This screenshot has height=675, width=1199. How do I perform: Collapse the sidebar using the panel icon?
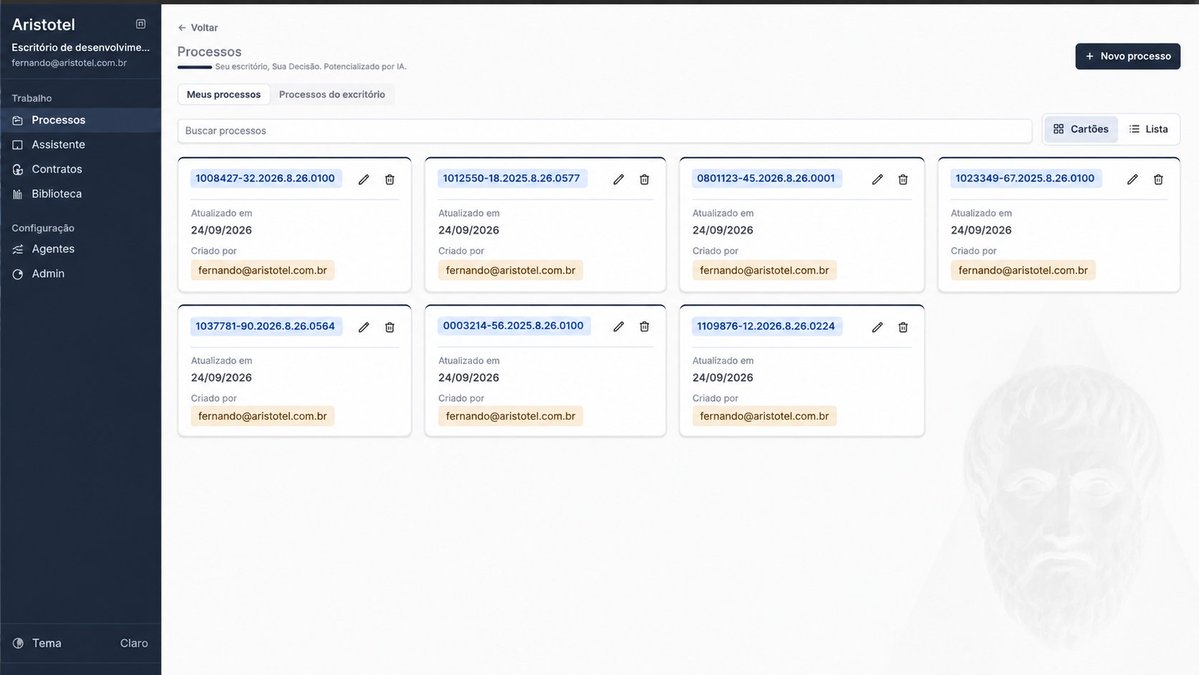141,24
